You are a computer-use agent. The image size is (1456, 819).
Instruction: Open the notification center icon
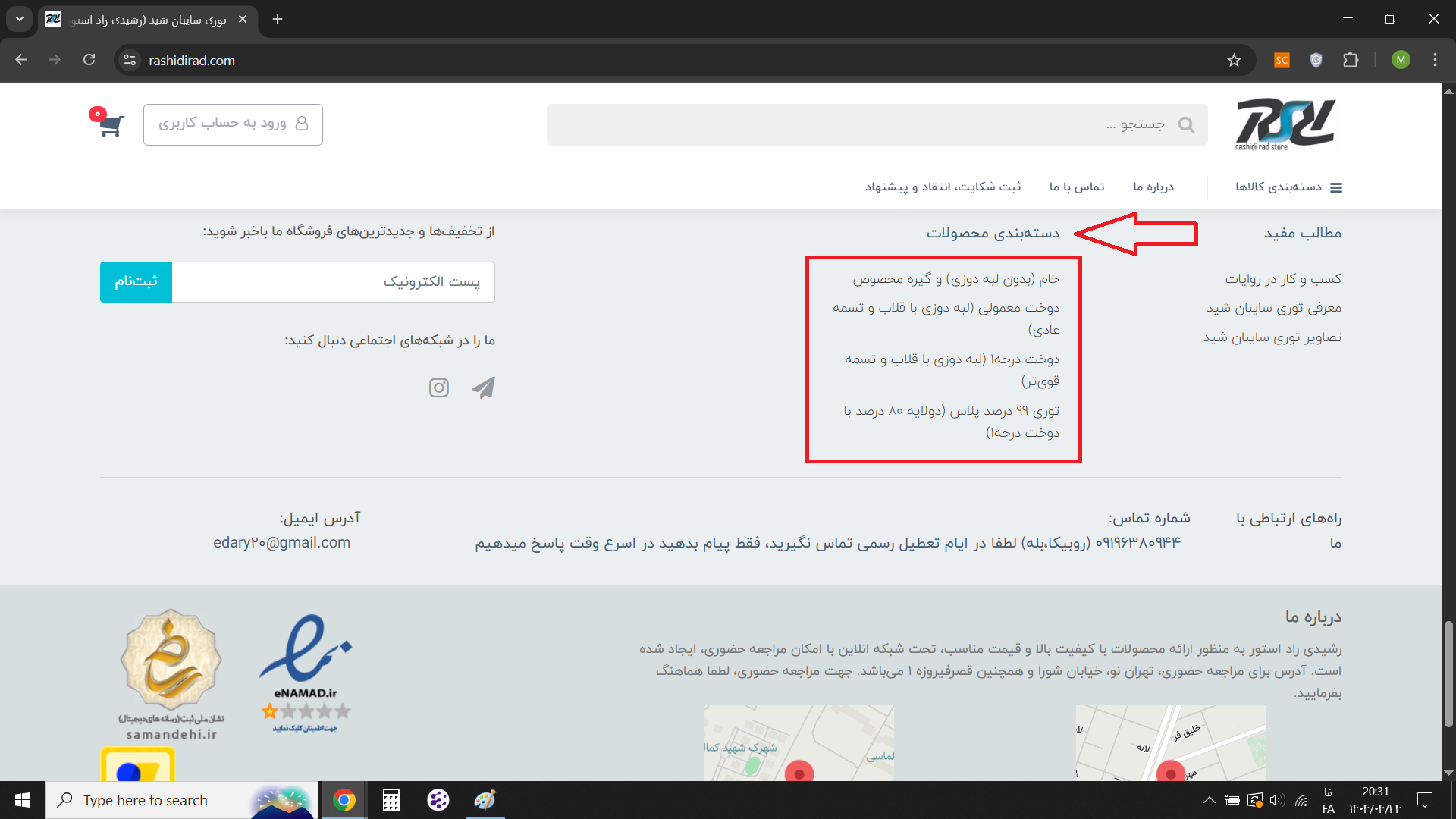coord(1425,800)
